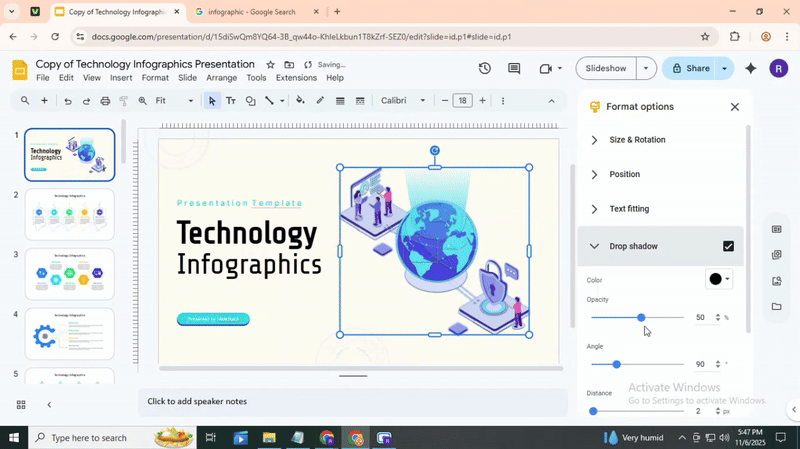
Task: Star the presentation title
Action: point(270,64)
